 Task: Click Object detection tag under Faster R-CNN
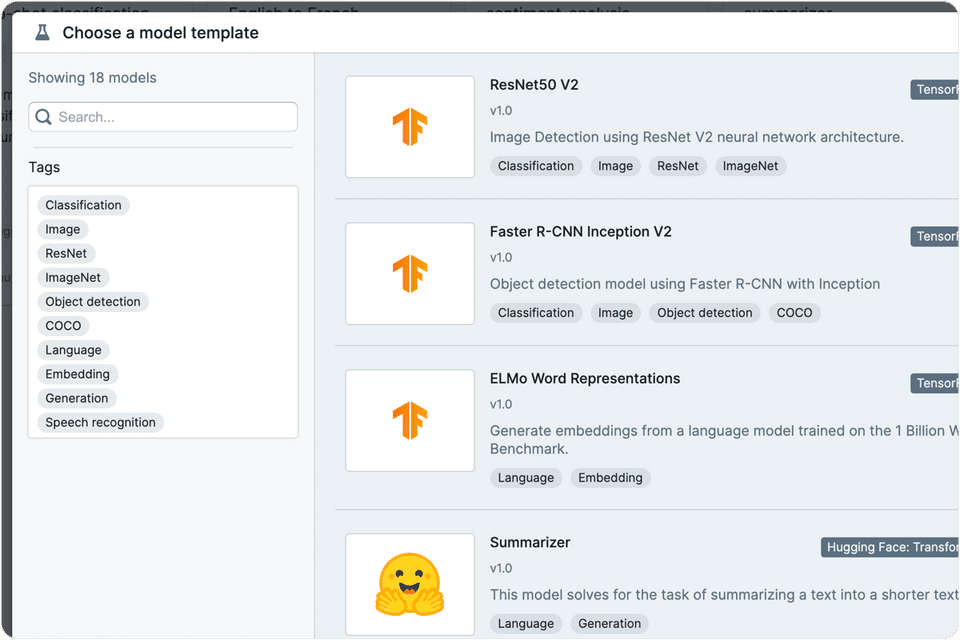click(705, 313)
